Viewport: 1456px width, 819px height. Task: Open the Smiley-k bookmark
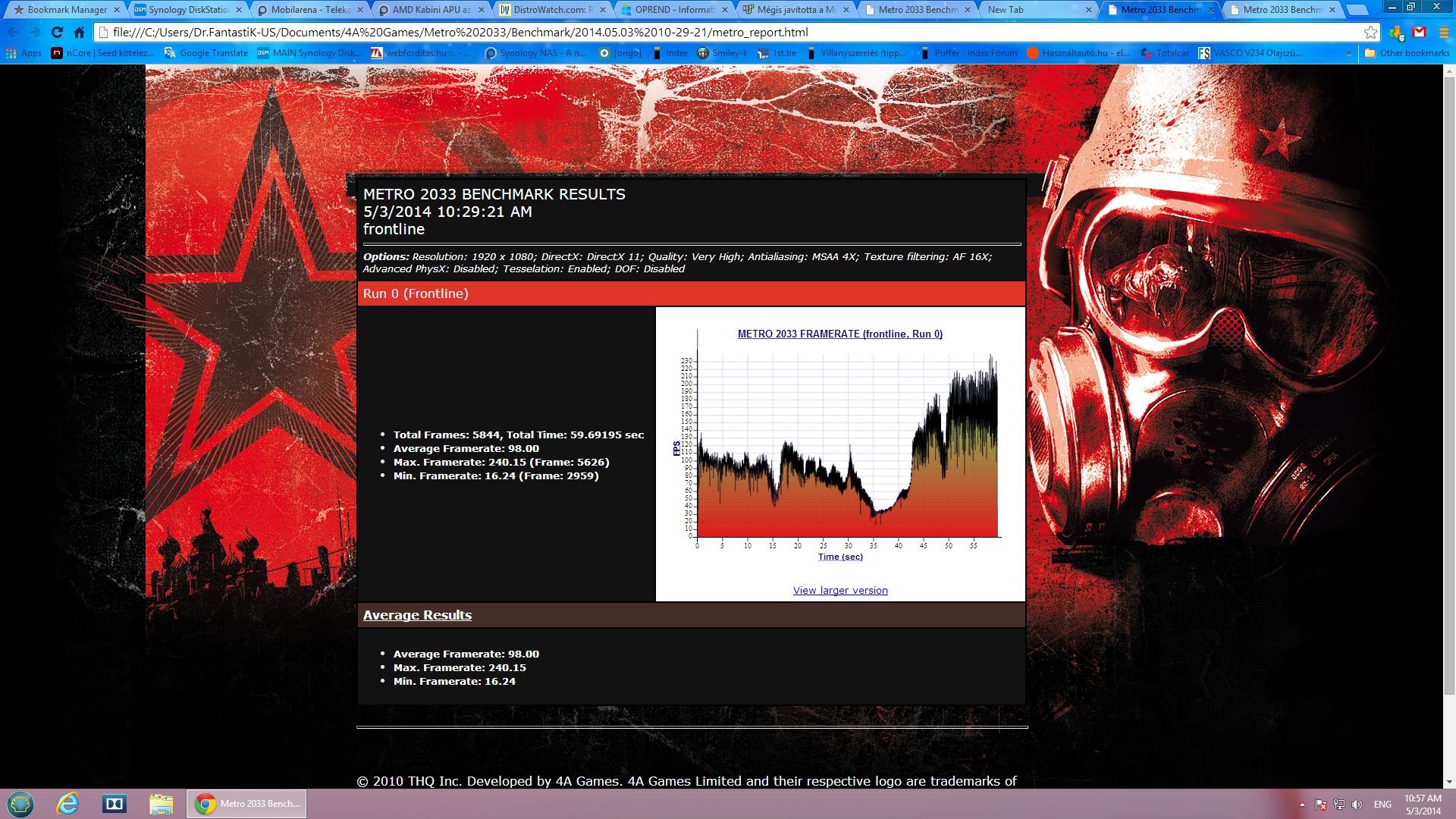click(x=723, y=53)
